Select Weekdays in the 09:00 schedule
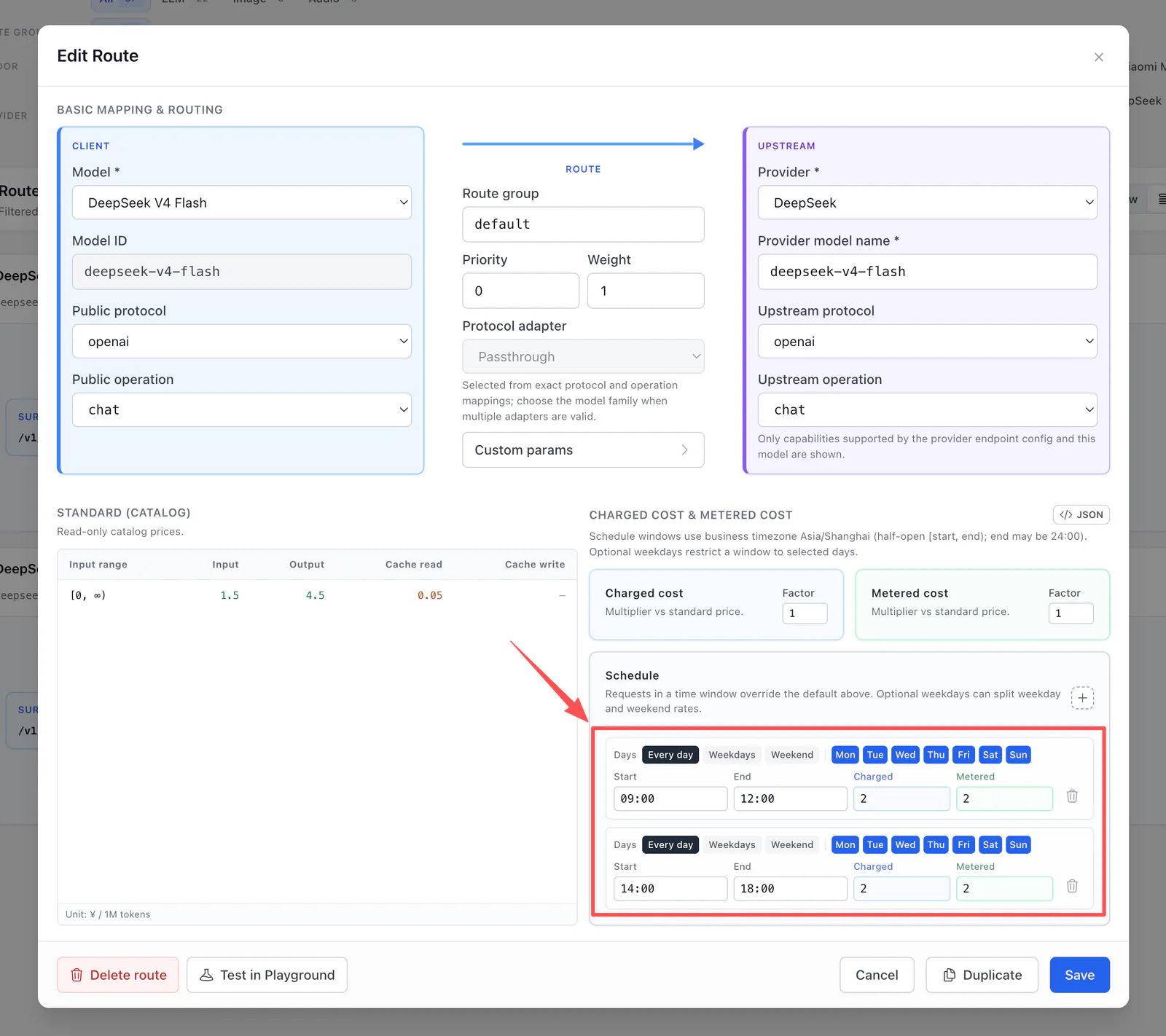 tap(732, 755)
